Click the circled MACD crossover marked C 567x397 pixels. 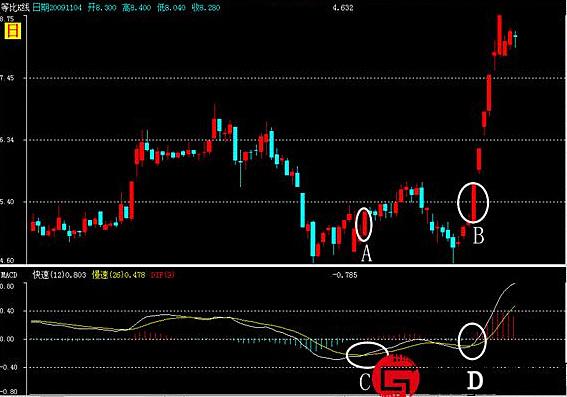[x=367, y=354]
